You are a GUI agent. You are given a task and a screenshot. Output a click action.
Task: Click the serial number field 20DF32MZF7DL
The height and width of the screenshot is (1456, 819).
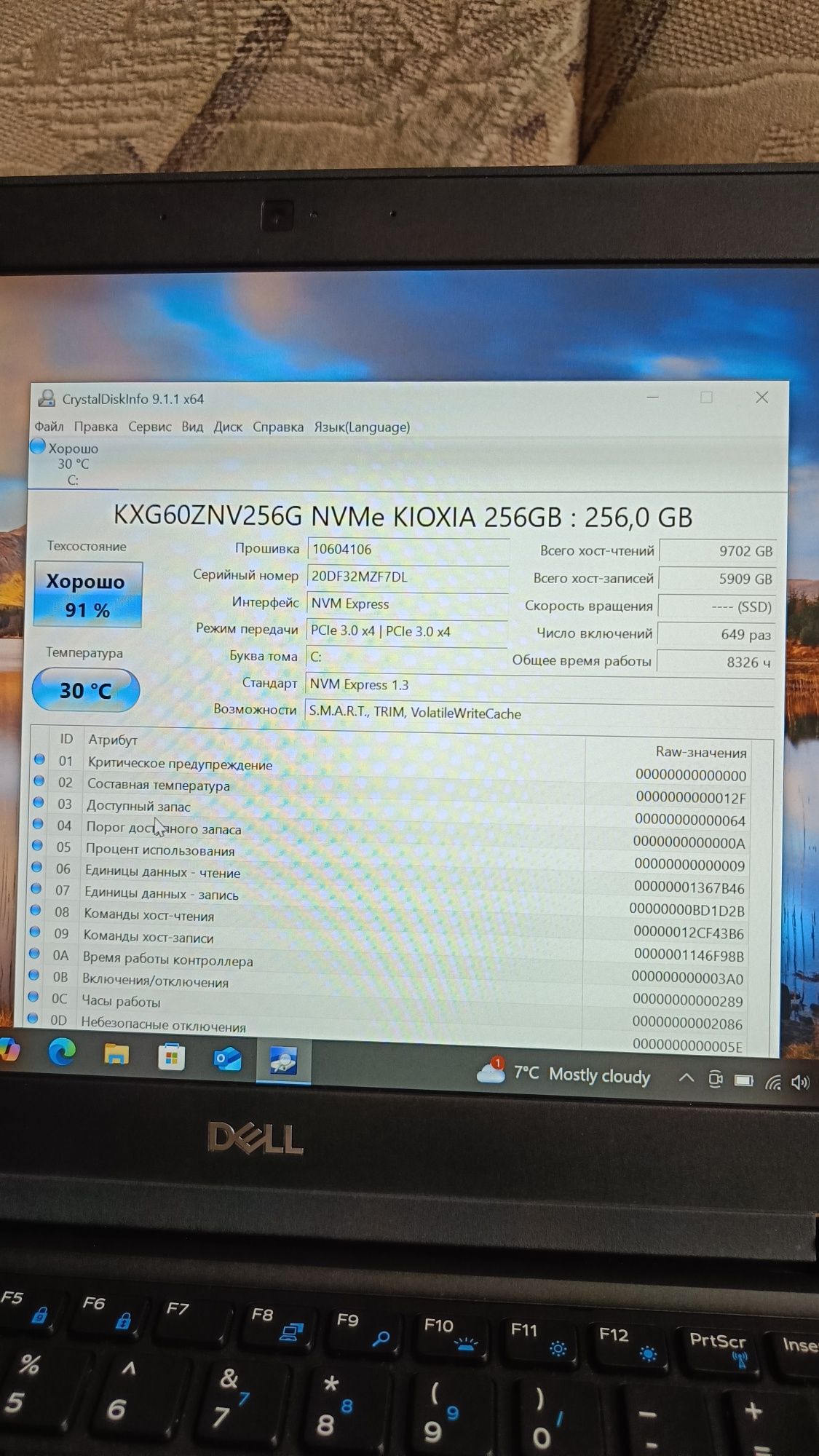coord(408,577)
